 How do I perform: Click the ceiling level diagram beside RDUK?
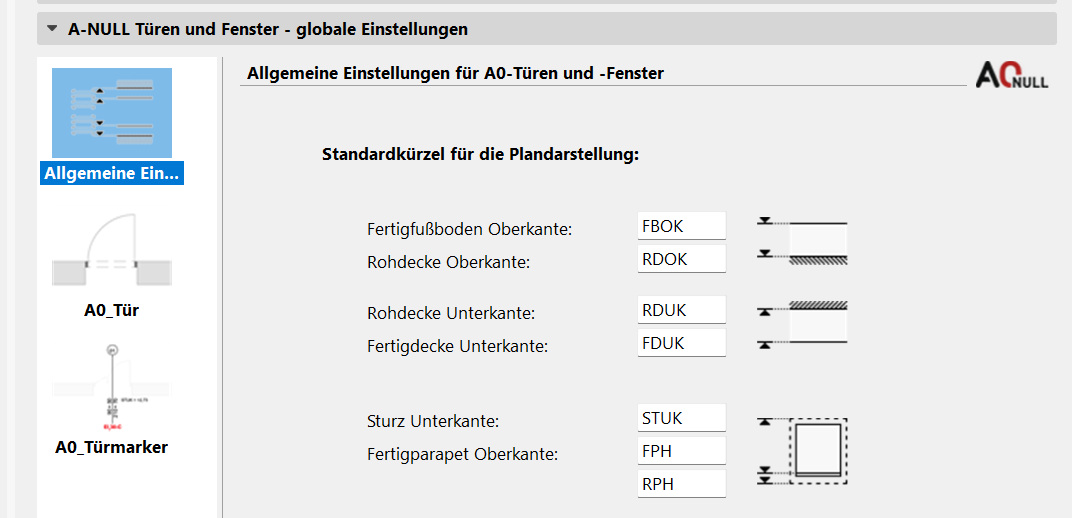(803, 325)
